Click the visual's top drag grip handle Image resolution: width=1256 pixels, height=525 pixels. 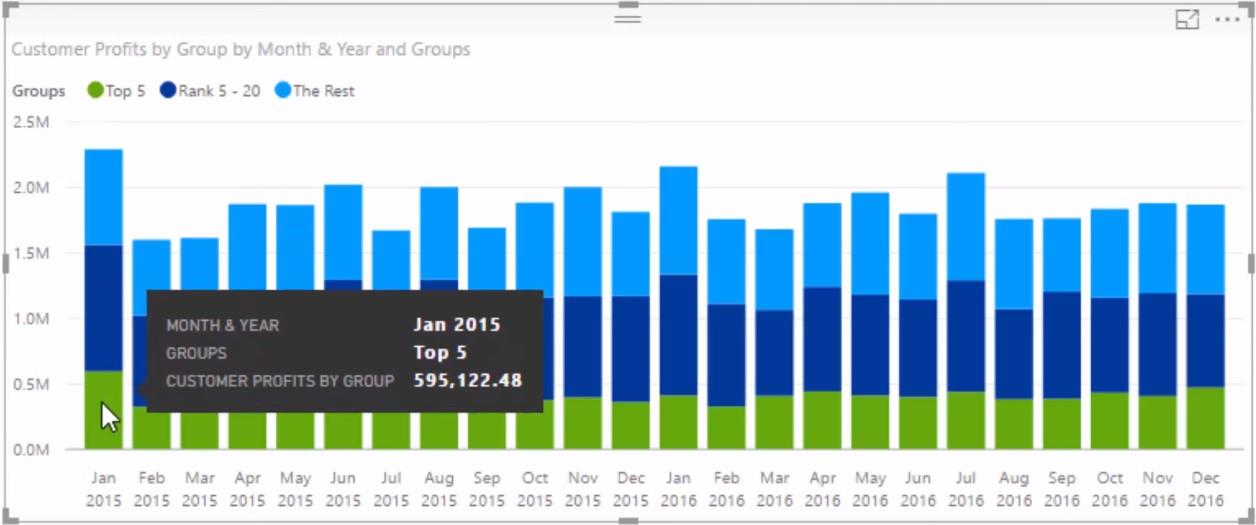tap(628, 19)
